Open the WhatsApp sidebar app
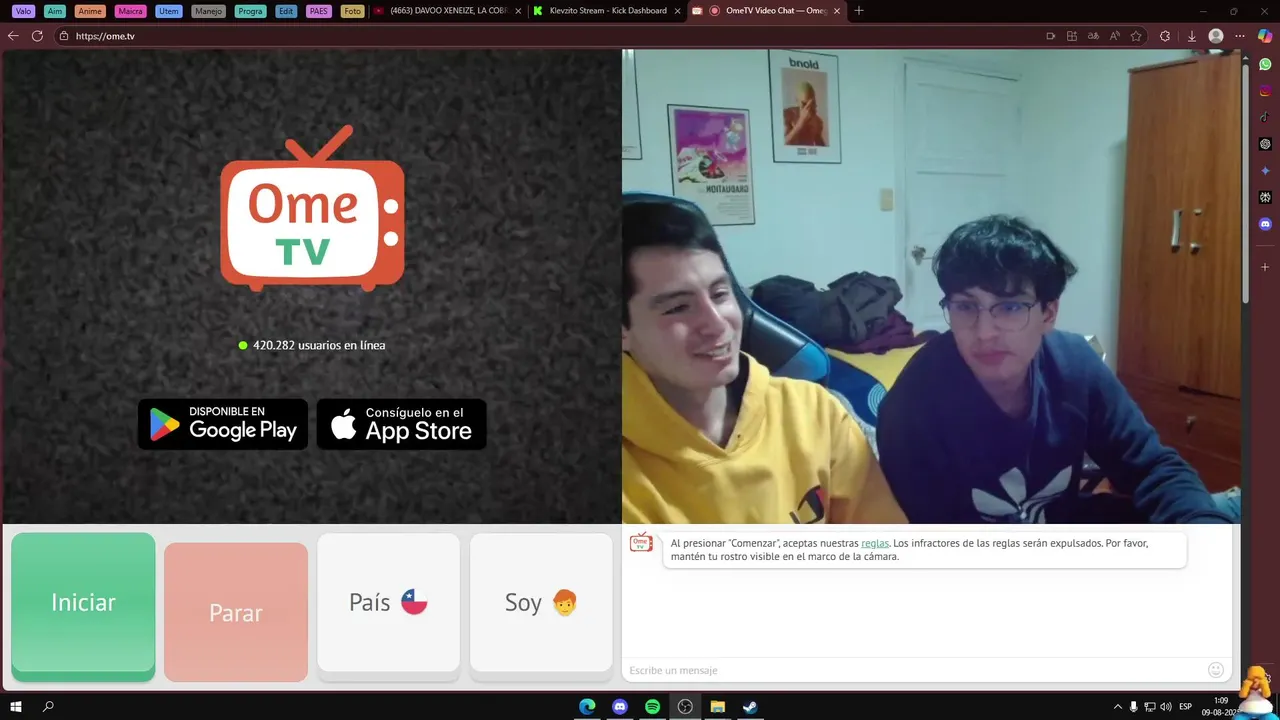Screen dimensions: 1280x720 click(1265, 63)
